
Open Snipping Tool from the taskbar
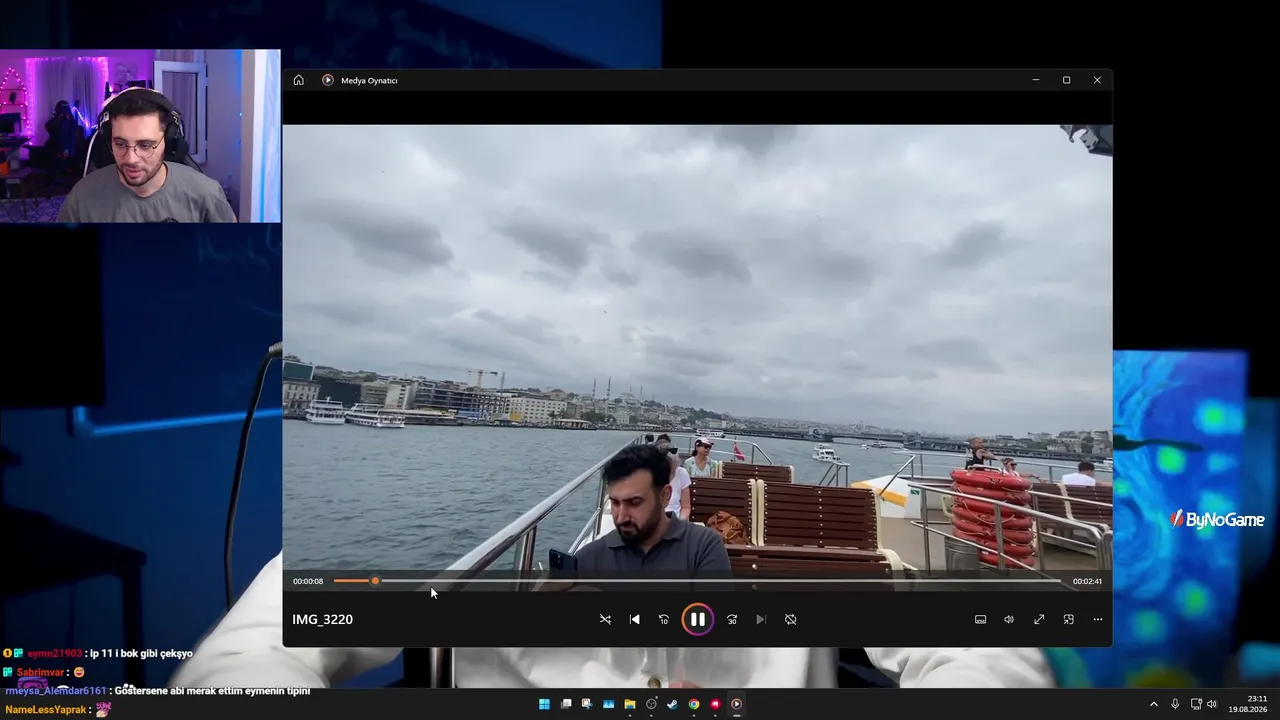click(x=587, y=704)
